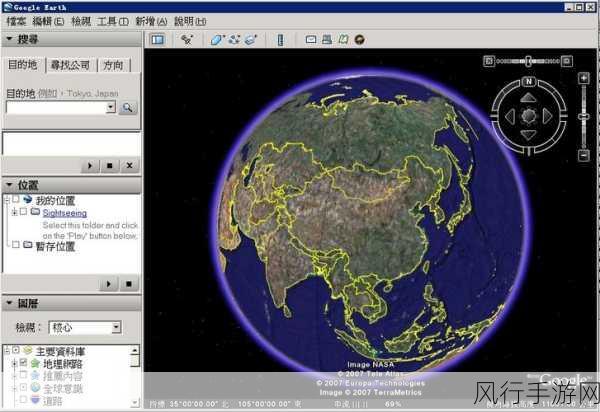Click the layers list scroll down arrow
The width and height of the screenshot is (600, 412).
click(135, 402)
